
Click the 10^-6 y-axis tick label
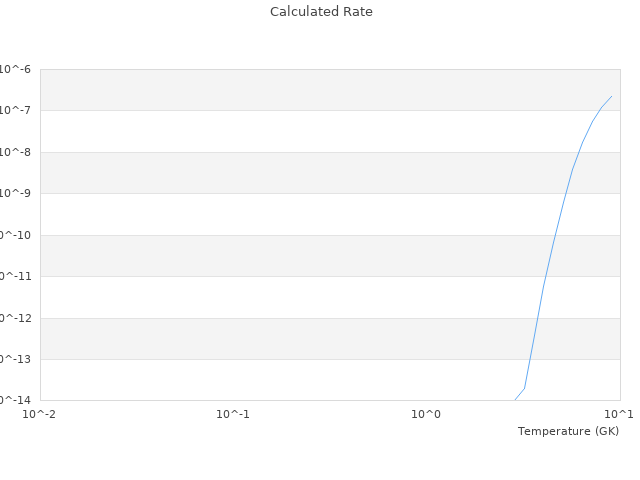pos(14,69)
